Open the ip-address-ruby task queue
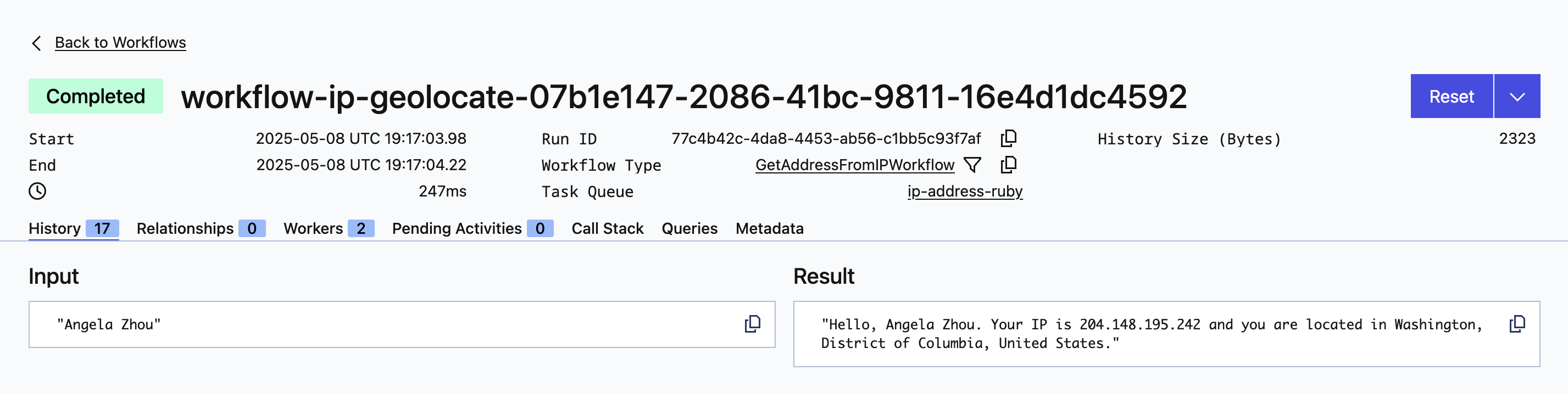This screenshot has width=1568, height=393. (965, 191)
